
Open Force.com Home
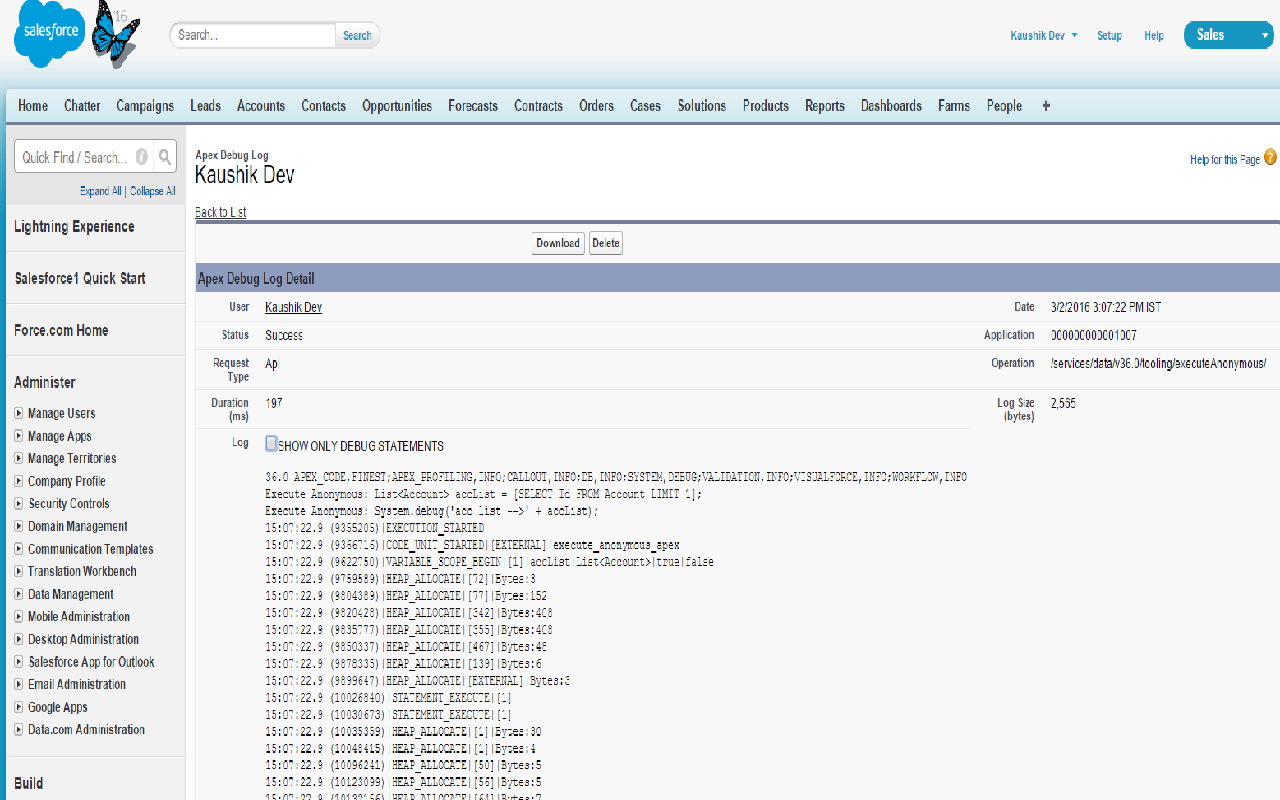point(61,330)
